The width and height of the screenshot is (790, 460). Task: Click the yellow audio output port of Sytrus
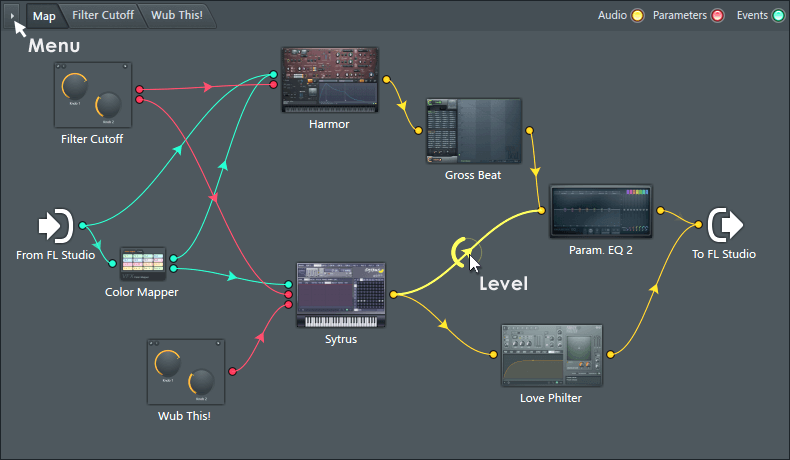coord(394,295)
